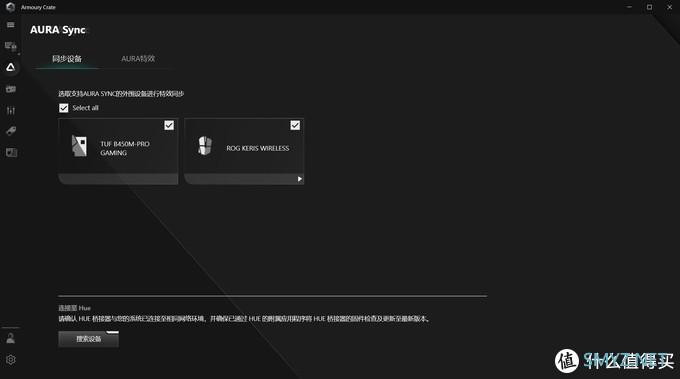This screenshot has width=680, height=379.
Task: Open the game library sidebar icon
Action: click(x=10, y=89)
